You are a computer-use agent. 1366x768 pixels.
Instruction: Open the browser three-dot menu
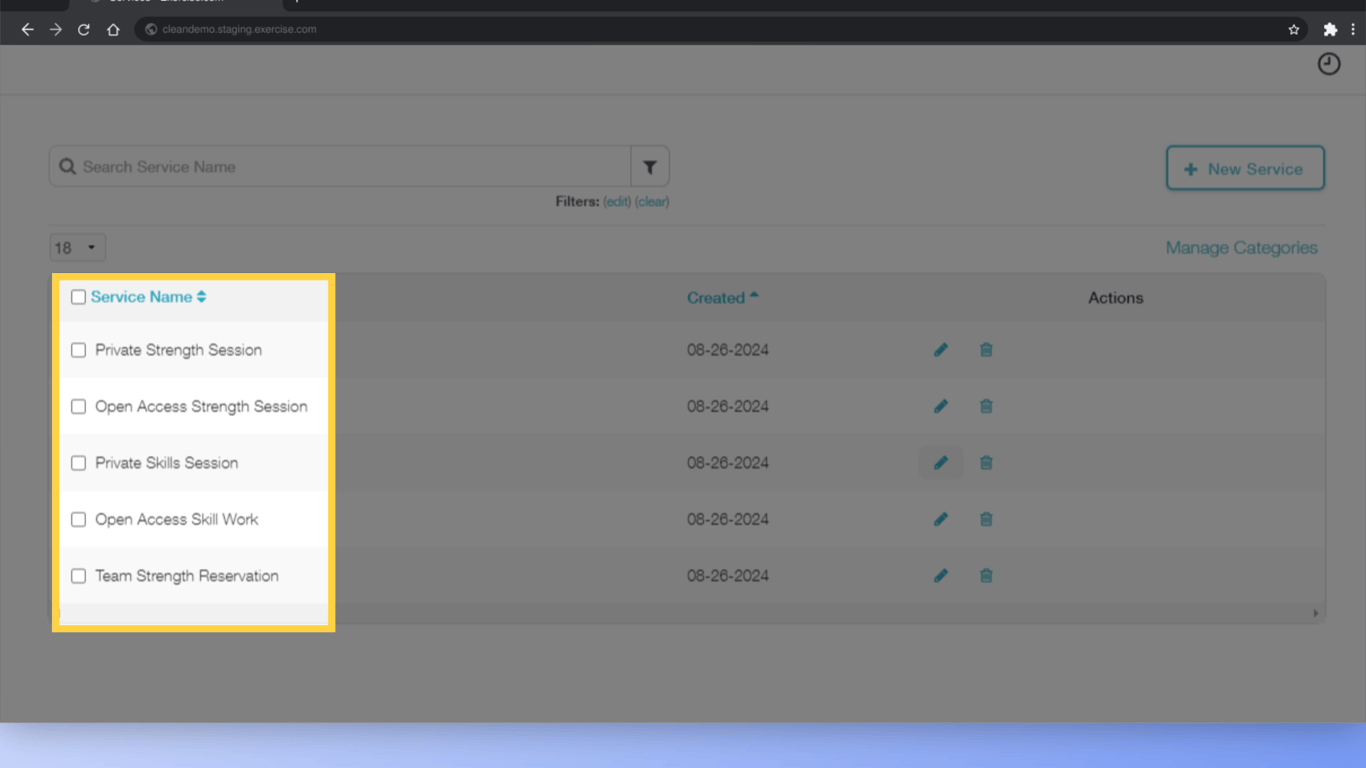tap(1354, 29)
